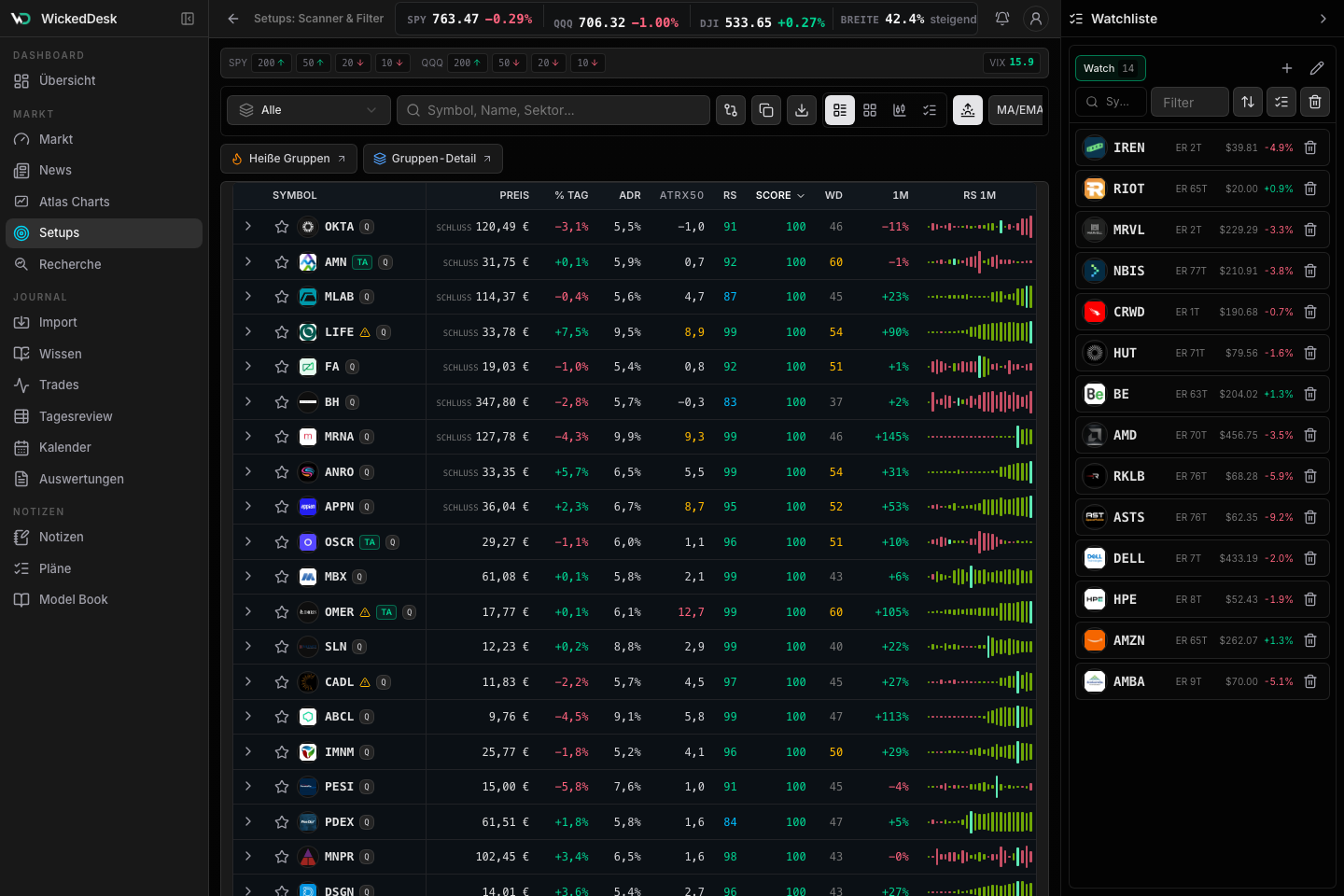Expand the APPN row chevron

(x=248, y=507)
